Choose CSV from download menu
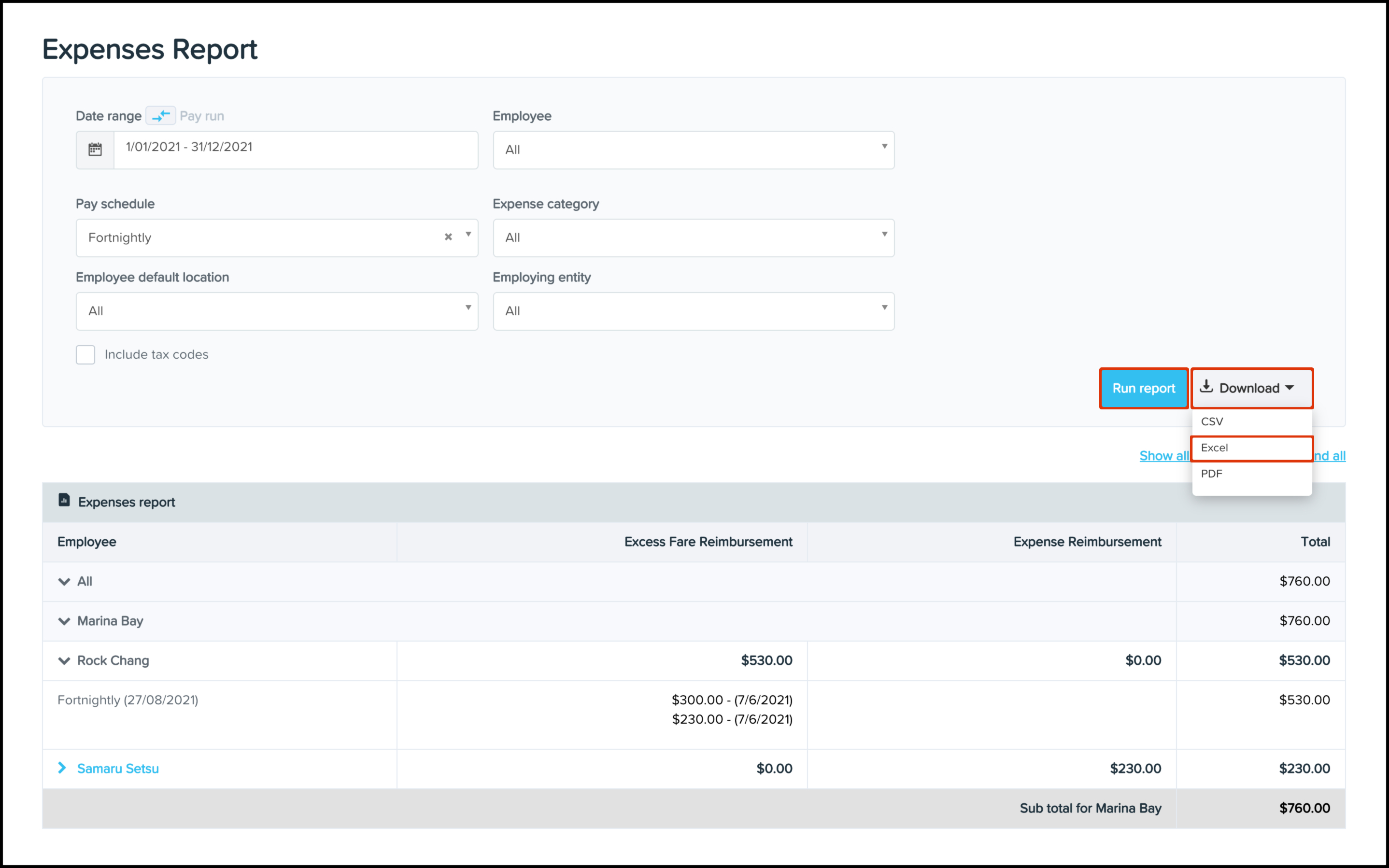Screen dimensions: 1389x868 point(1212,421)
